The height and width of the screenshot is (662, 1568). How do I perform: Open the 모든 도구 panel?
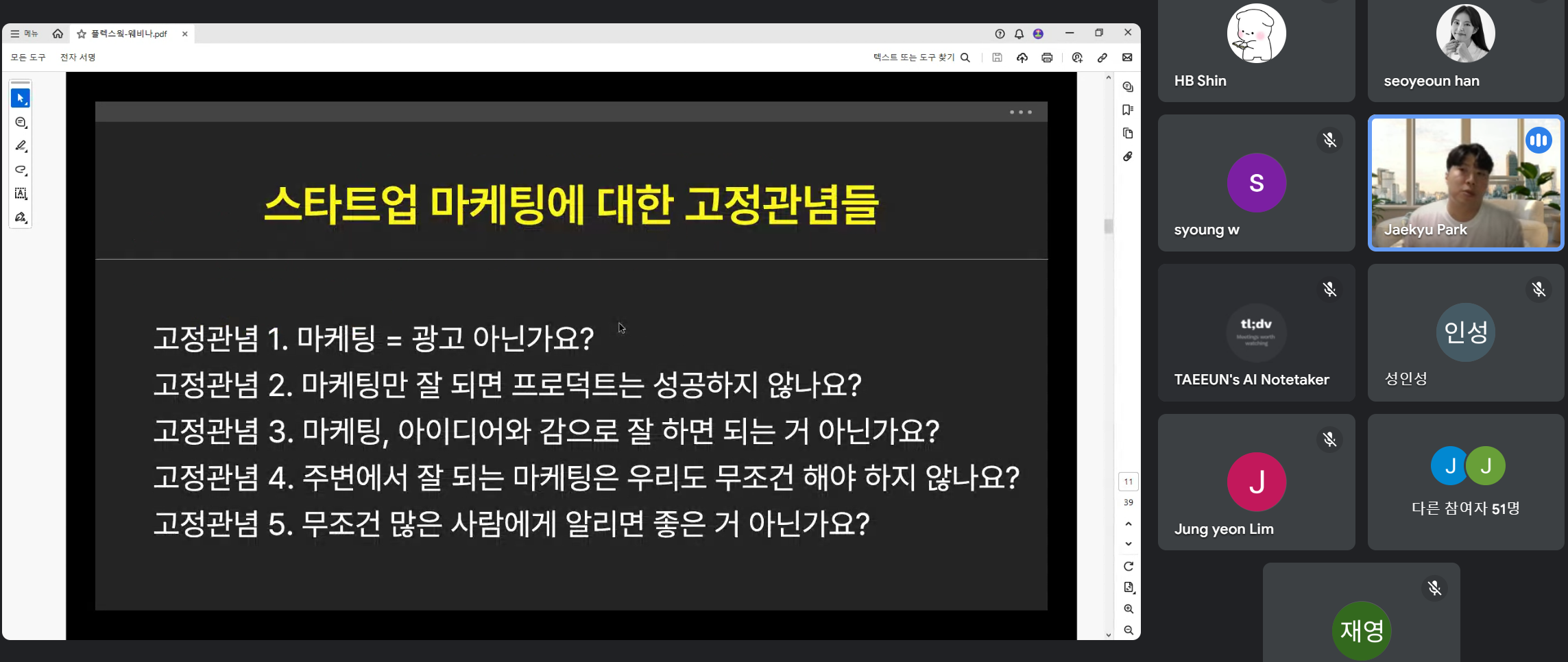(x=28, y=58)
